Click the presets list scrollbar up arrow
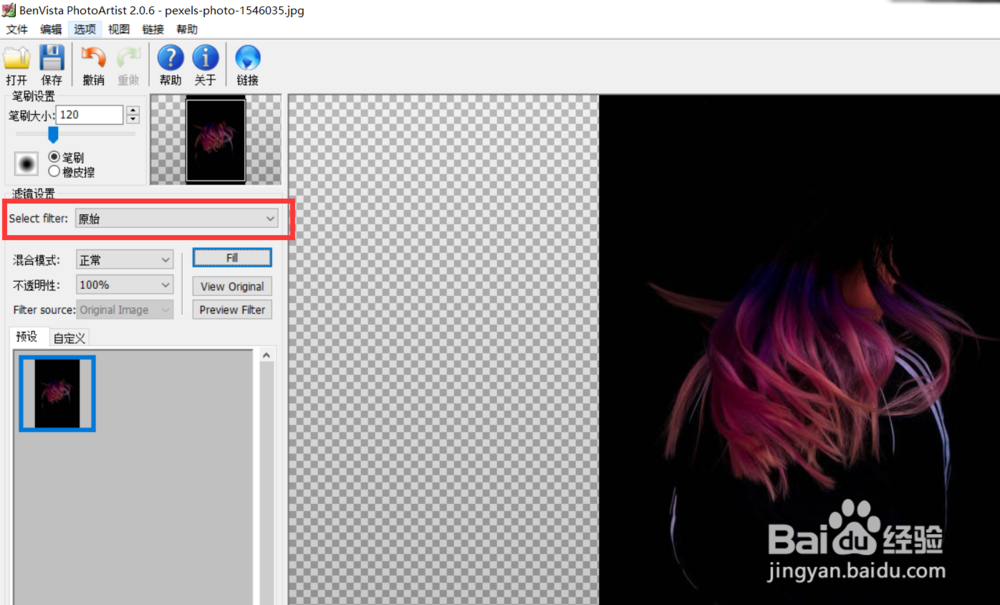The height and width of the screenshot is (605, 1000). click(x=267, y=355)
